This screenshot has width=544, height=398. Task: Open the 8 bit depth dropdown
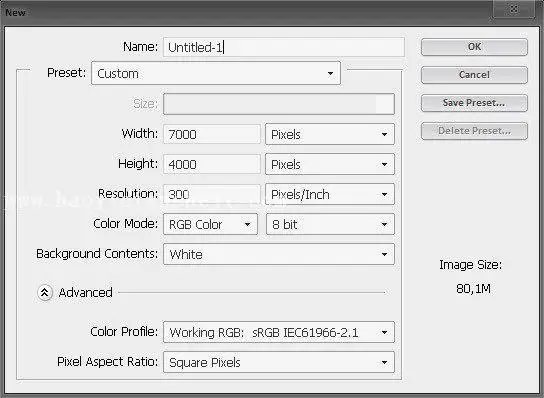tap(330, 224)
